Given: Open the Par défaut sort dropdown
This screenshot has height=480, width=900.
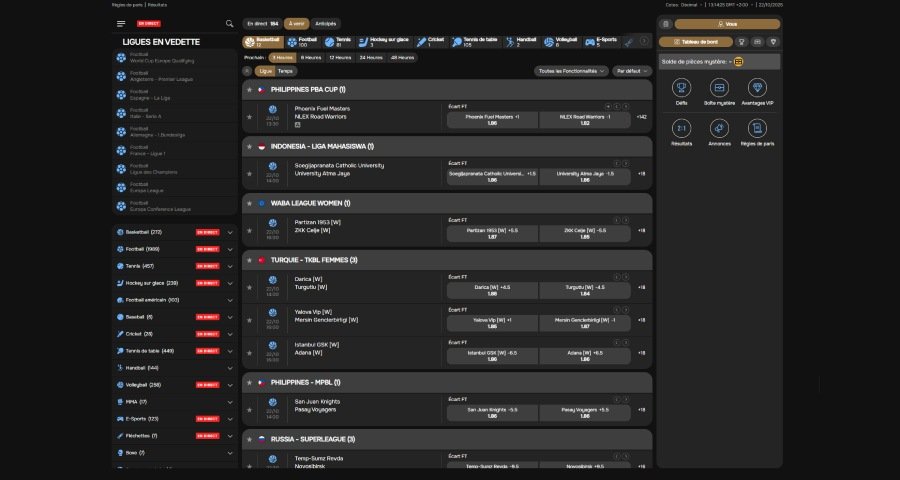Looking at the screenshot, I should [x=630, y=71].
